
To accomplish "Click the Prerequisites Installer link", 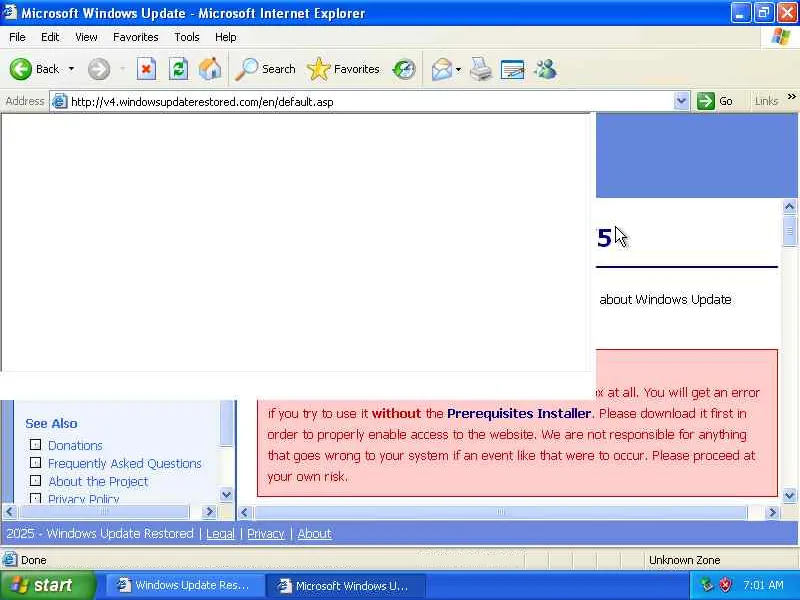I will (519, 413).
